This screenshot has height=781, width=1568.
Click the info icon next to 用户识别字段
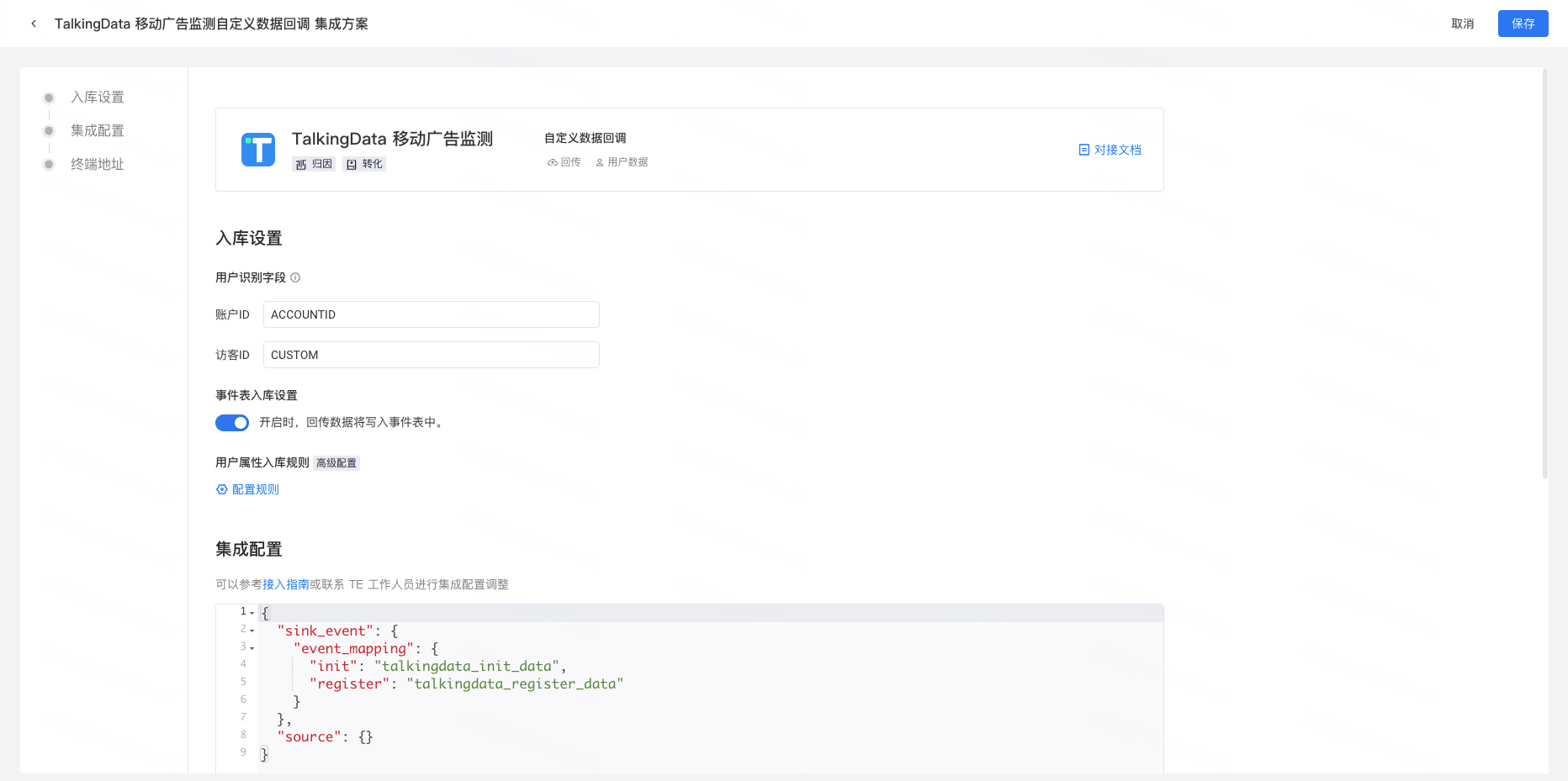click(x=296, y=277)
